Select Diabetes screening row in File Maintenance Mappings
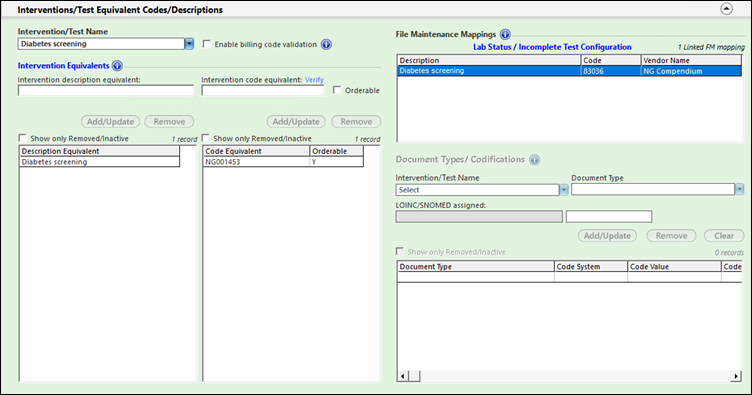Image resolution: width=752 pixels, height=395 pixels. (x=569, y=71)
